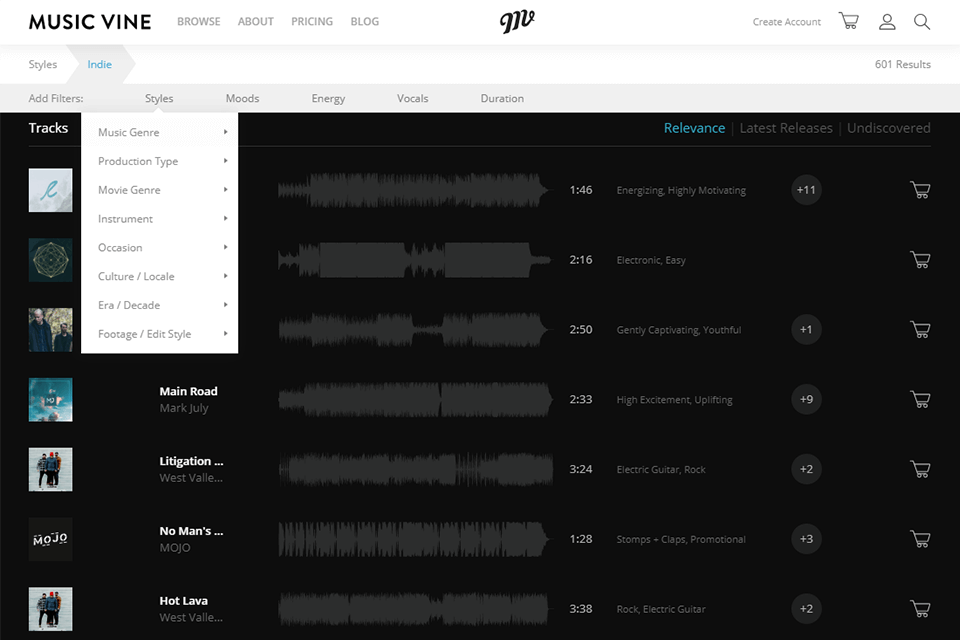Sort tracks by Latest Releases

(786, 128)
